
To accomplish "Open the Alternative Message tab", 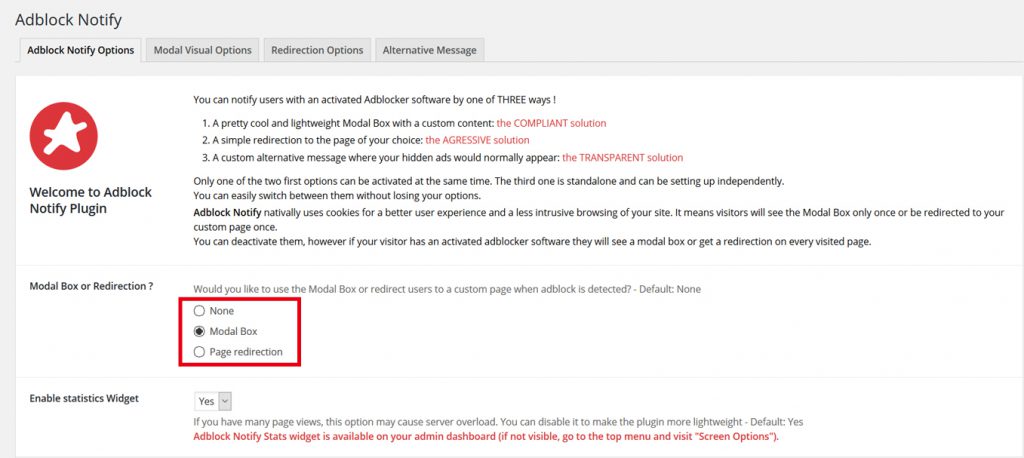I will click(430, 50).
